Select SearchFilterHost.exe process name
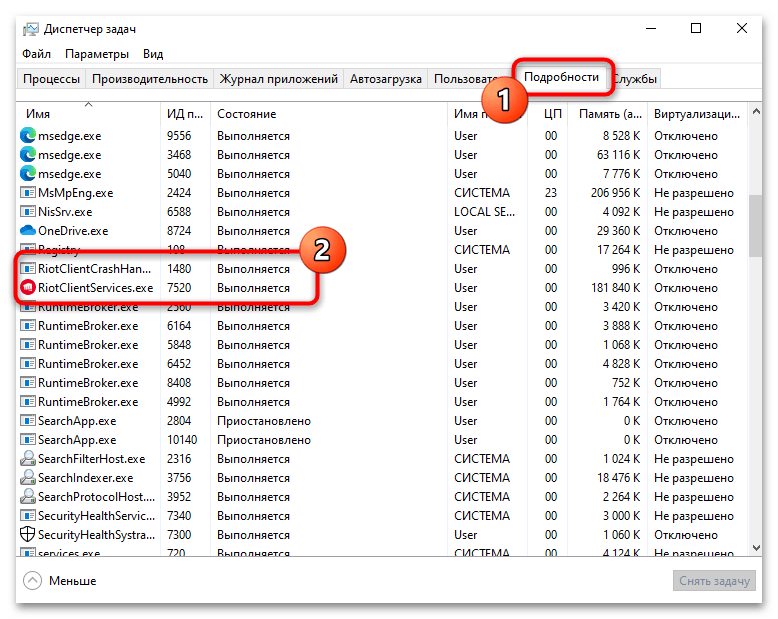 [x=92, y=459]
